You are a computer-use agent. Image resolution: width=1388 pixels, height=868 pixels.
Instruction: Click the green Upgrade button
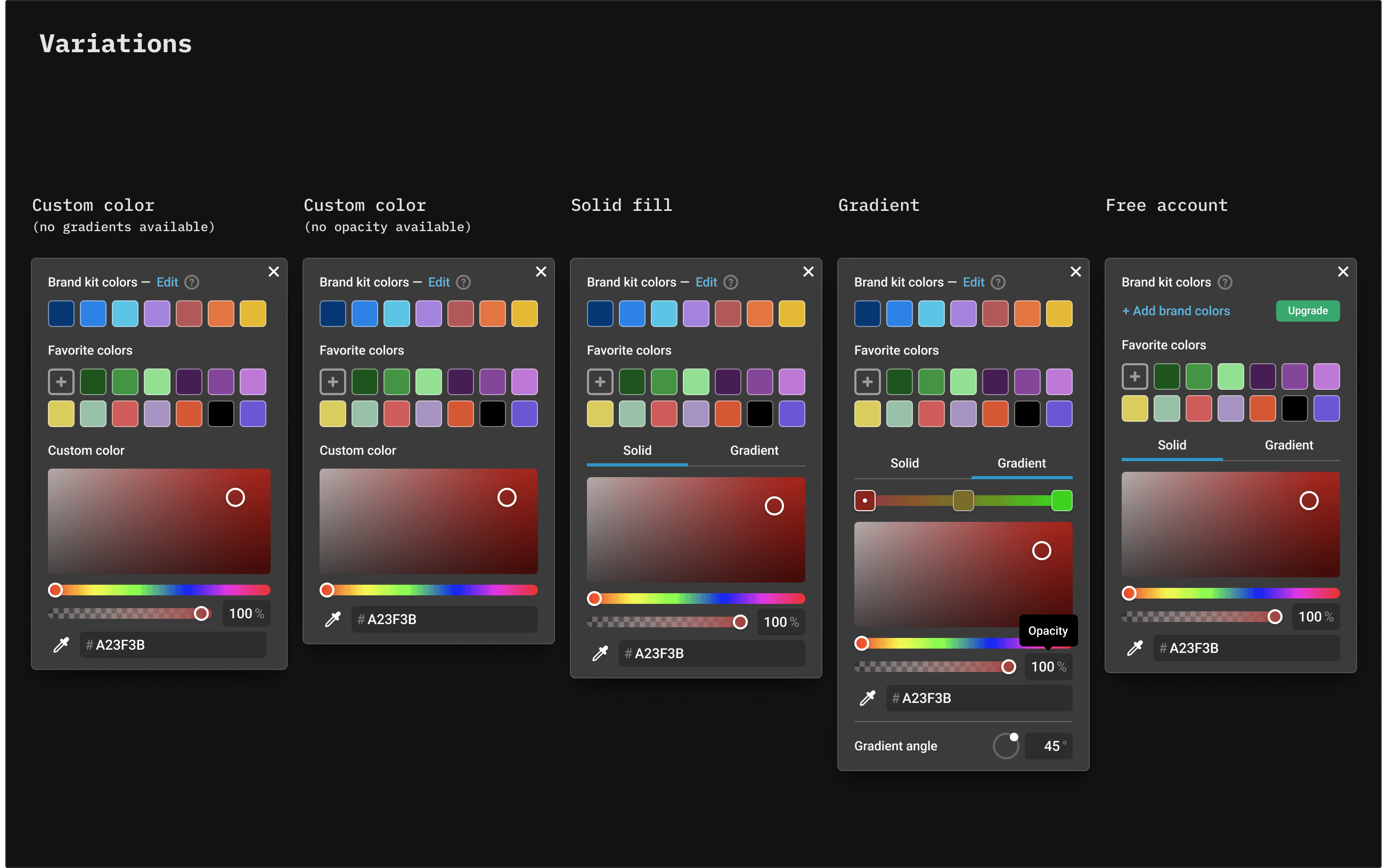pyautogui.click(x=1308, y=310)
